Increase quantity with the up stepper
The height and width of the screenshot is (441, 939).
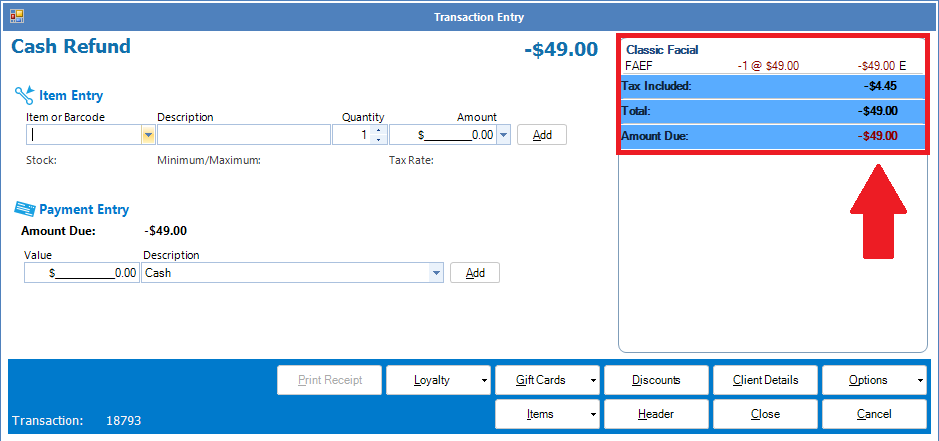[x=378, y=130]
